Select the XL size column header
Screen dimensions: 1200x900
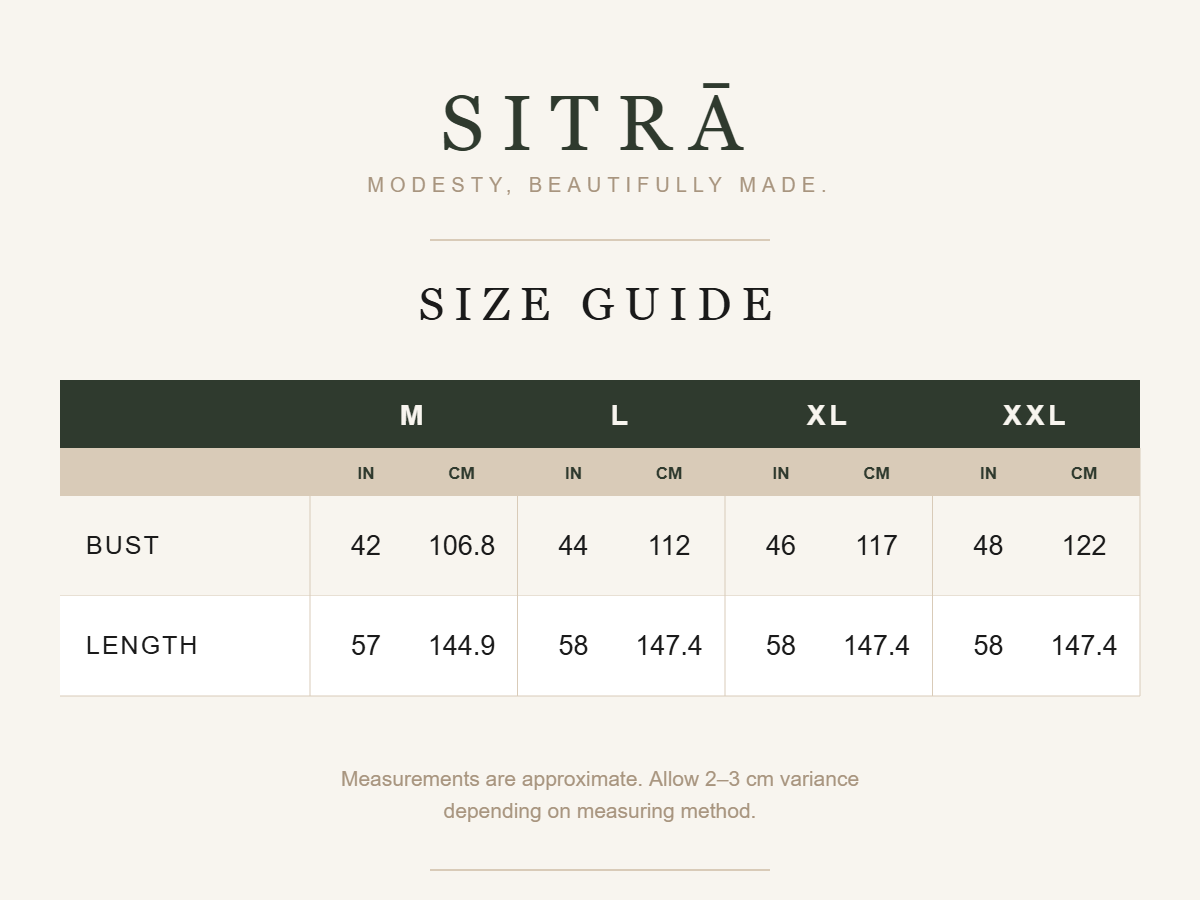(x=827, y=415)
